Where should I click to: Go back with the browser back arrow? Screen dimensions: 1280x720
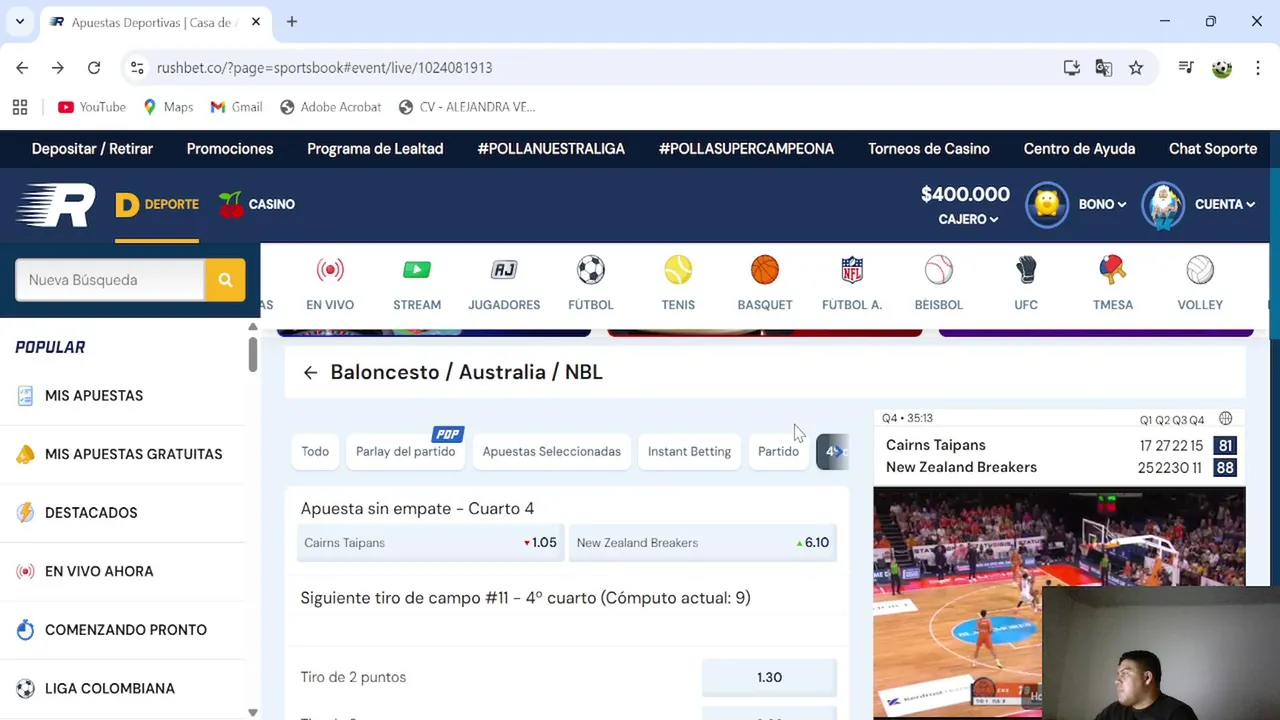pos(22,68)
